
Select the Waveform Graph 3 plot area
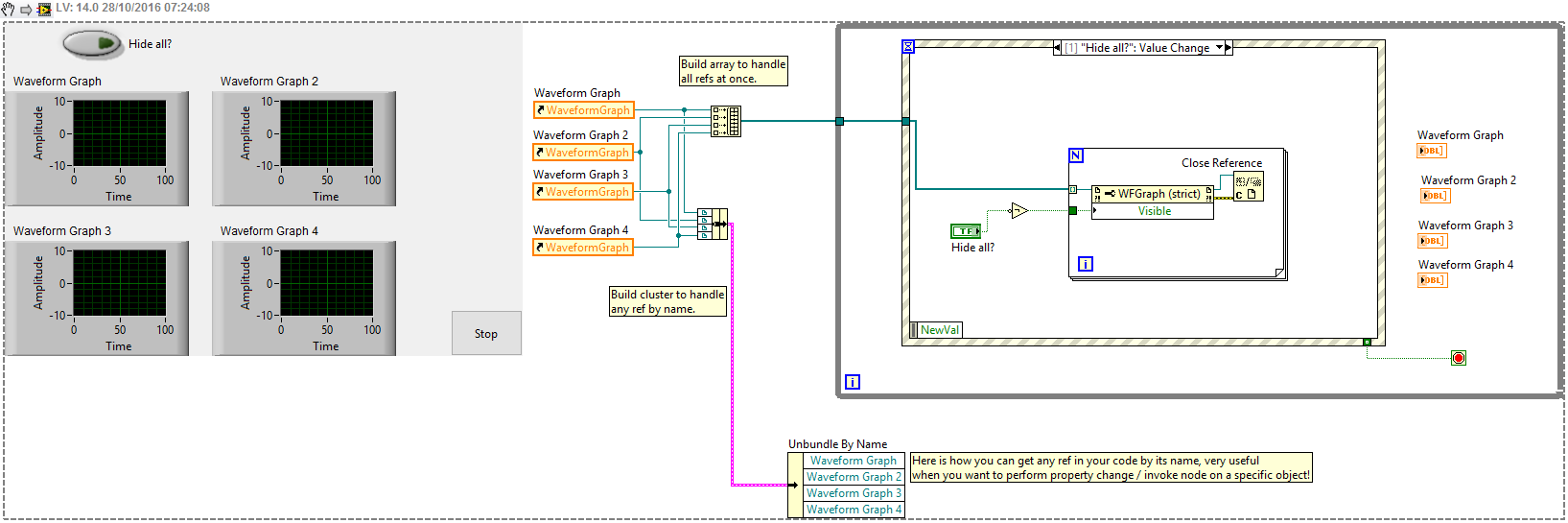tap(119, 282)
